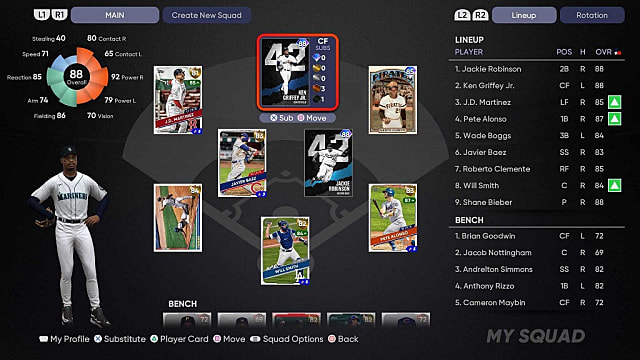640x360 pixels.
Task: Click the Power R 92 attribute
Action: point(127,77)
